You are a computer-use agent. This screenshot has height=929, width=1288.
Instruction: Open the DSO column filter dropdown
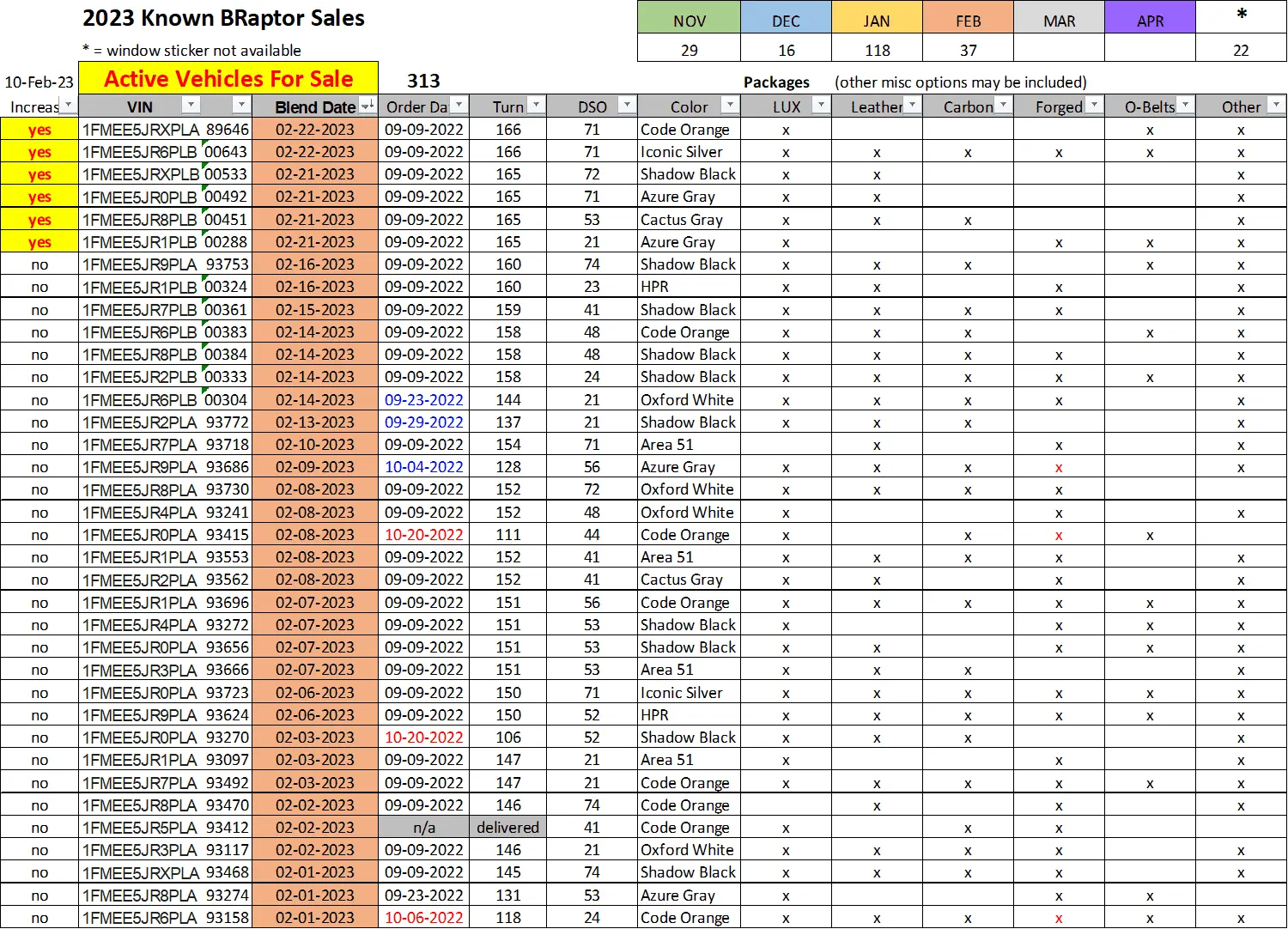point(627,105)
